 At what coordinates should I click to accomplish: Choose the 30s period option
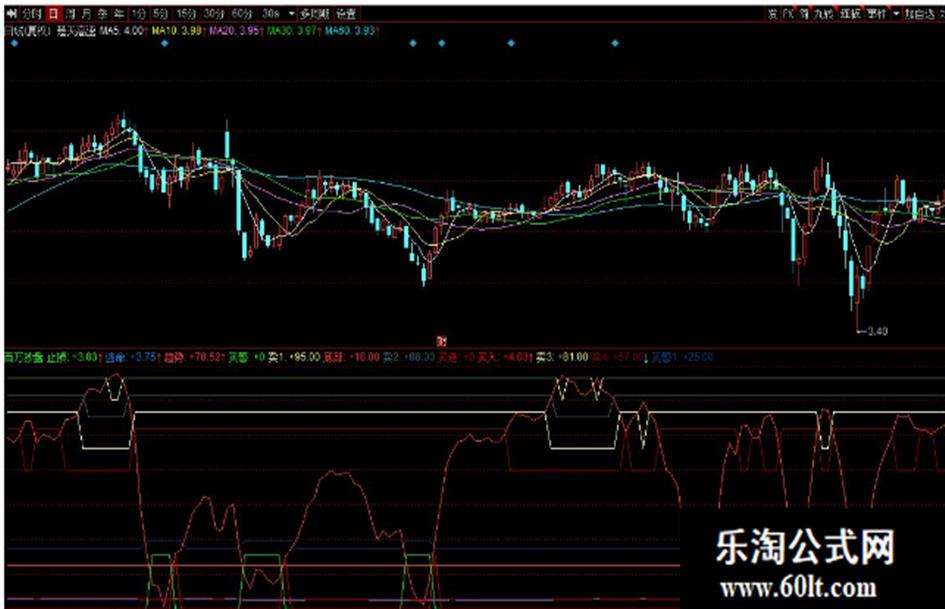pos(271,13)
